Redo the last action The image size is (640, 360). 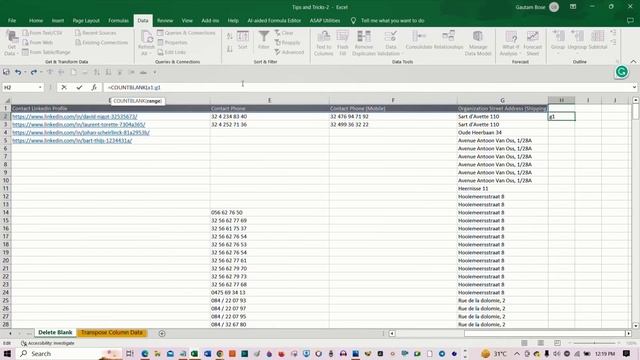pos(33,72)
